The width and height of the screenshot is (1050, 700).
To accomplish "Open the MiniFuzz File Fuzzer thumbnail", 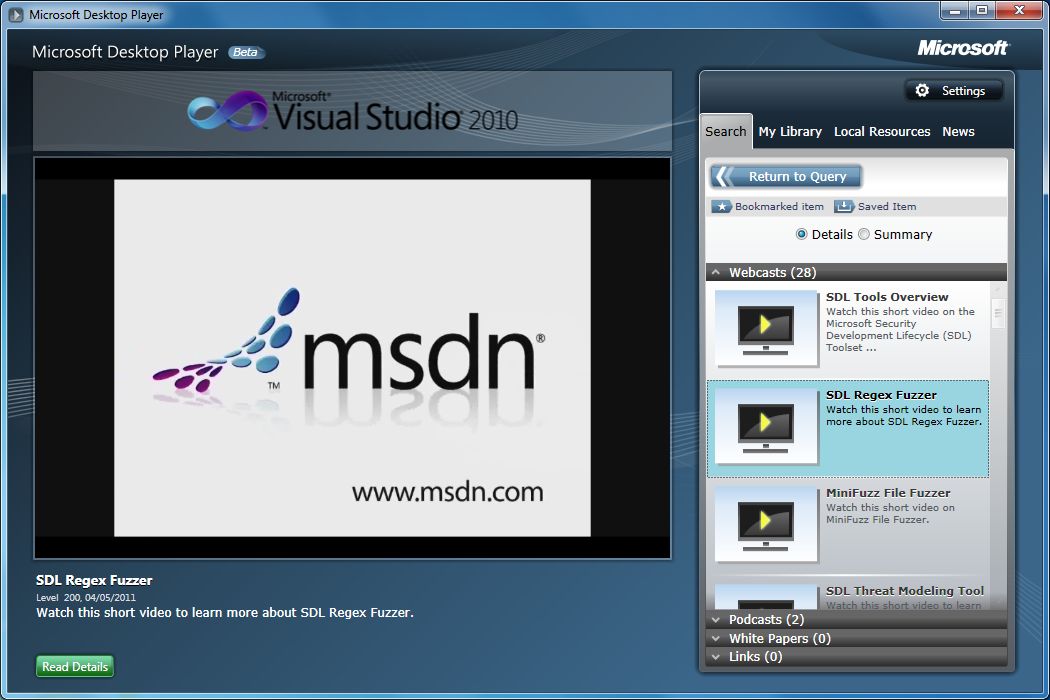I will click(x=766, y=524).
